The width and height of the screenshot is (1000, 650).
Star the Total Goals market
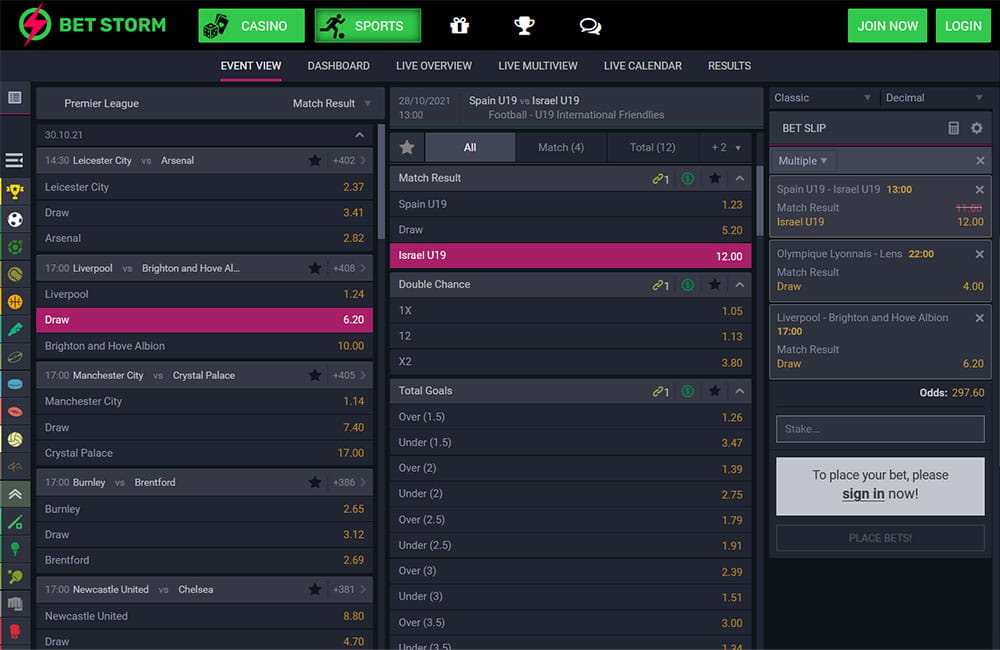tap(715, 391)
